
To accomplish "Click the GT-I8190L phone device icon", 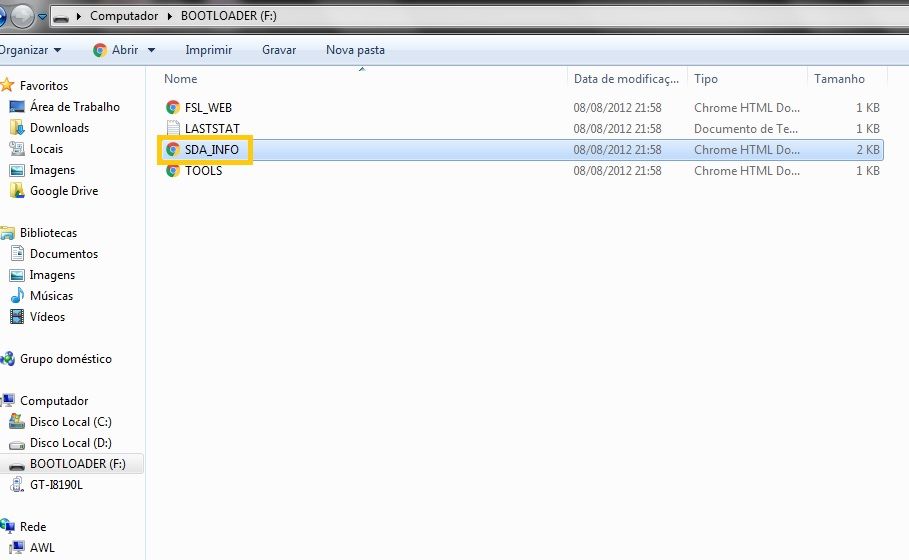I will pyautogui.click(x=17, y=485).
